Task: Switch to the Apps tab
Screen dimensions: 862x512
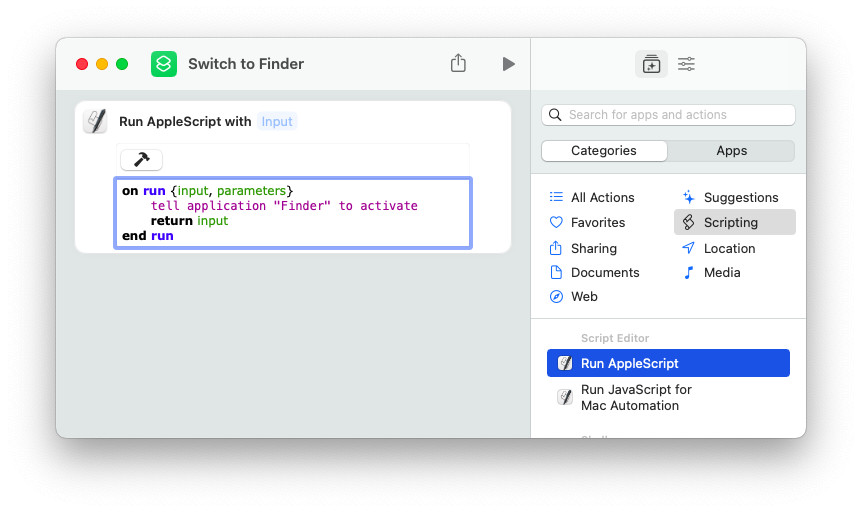Action: click(x=731, y=151)
